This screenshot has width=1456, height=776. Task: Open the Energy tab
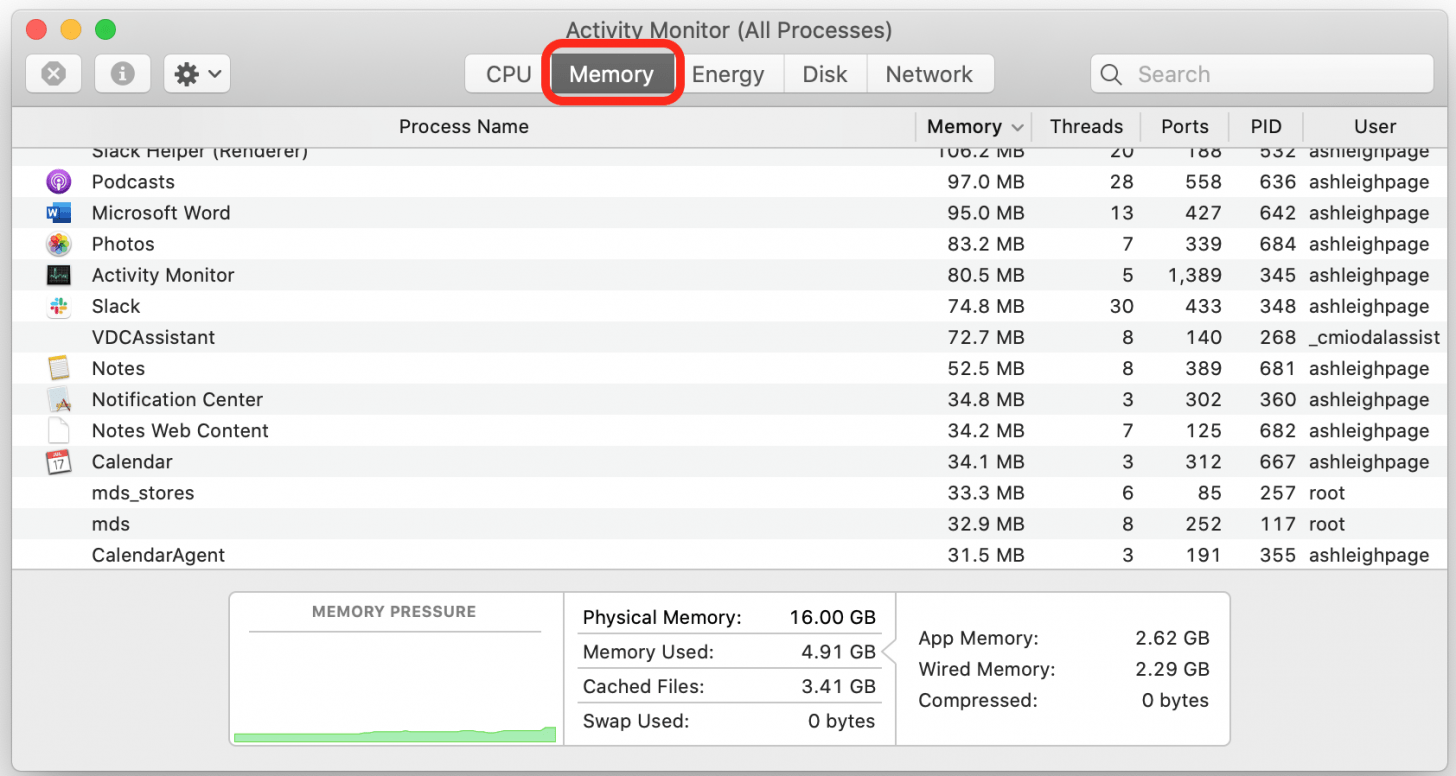(x=727, y=74)
